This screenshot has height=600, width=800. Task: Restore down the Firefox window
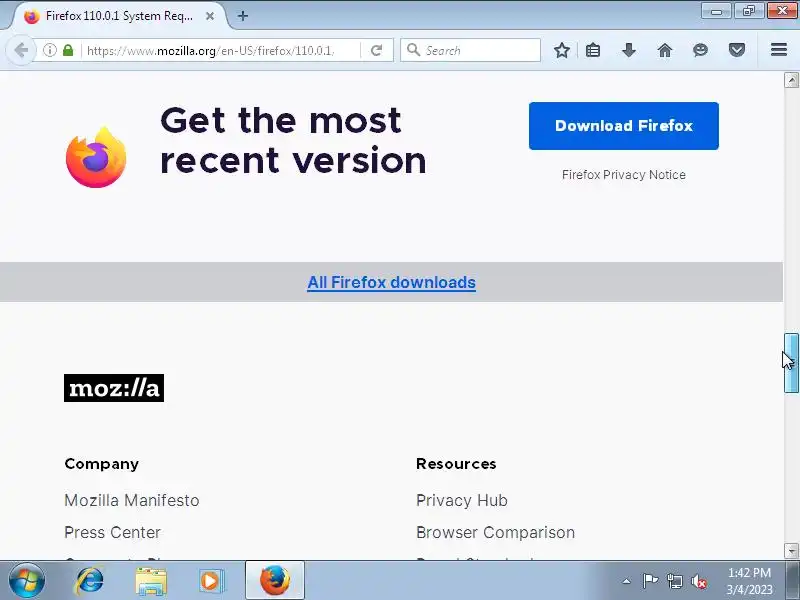click(x=749, y=11)
